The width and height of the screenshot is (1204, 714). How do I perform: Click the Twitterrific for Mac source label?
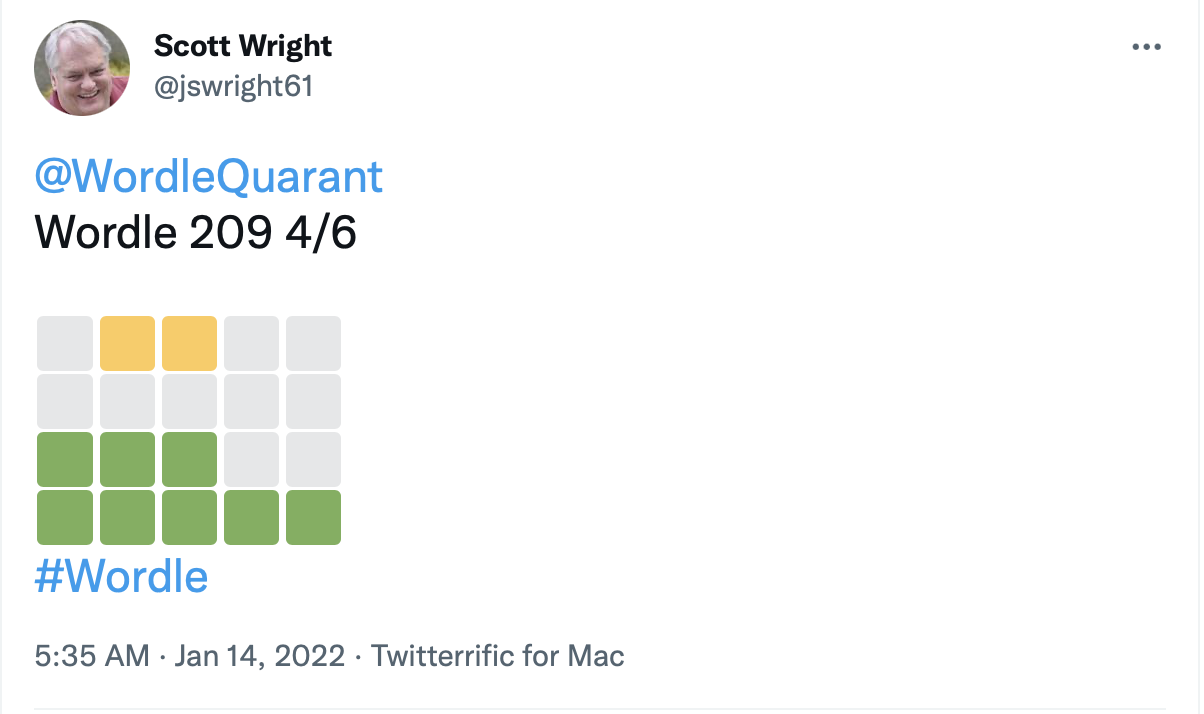[x=498, y=656]
